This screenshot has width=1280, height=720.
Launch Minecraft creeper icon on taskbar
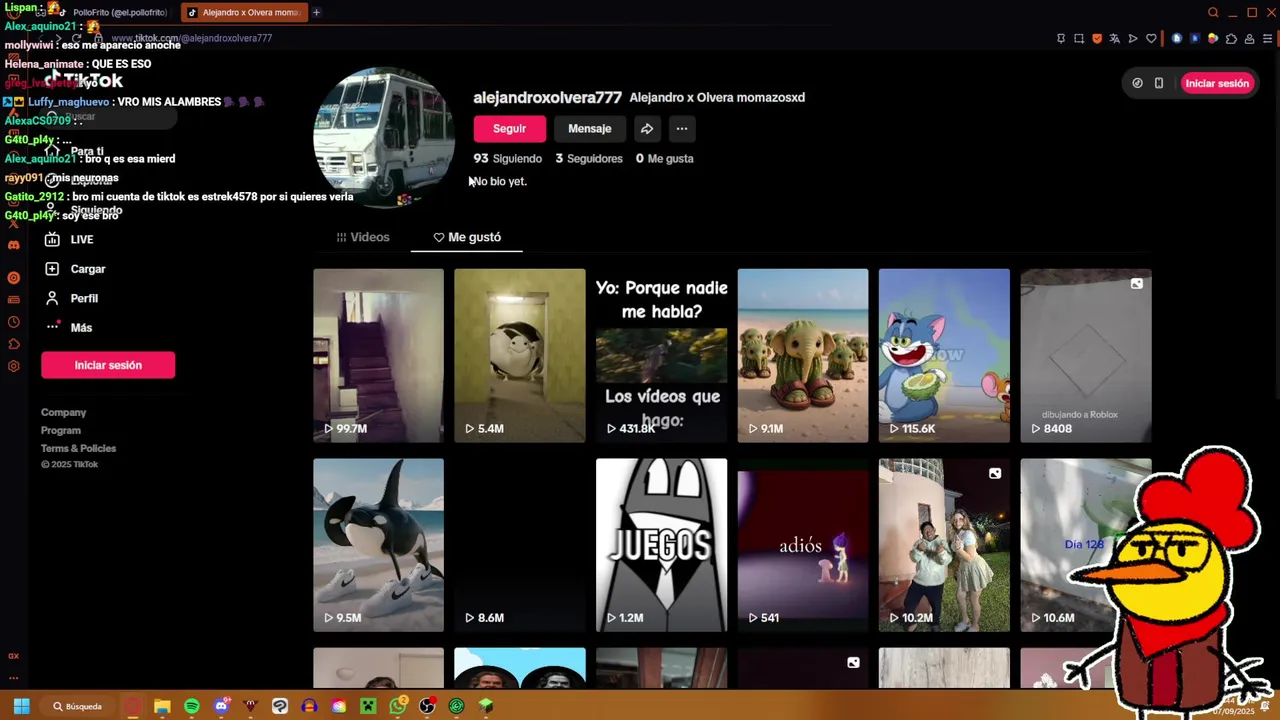click(x=368, y=706)
